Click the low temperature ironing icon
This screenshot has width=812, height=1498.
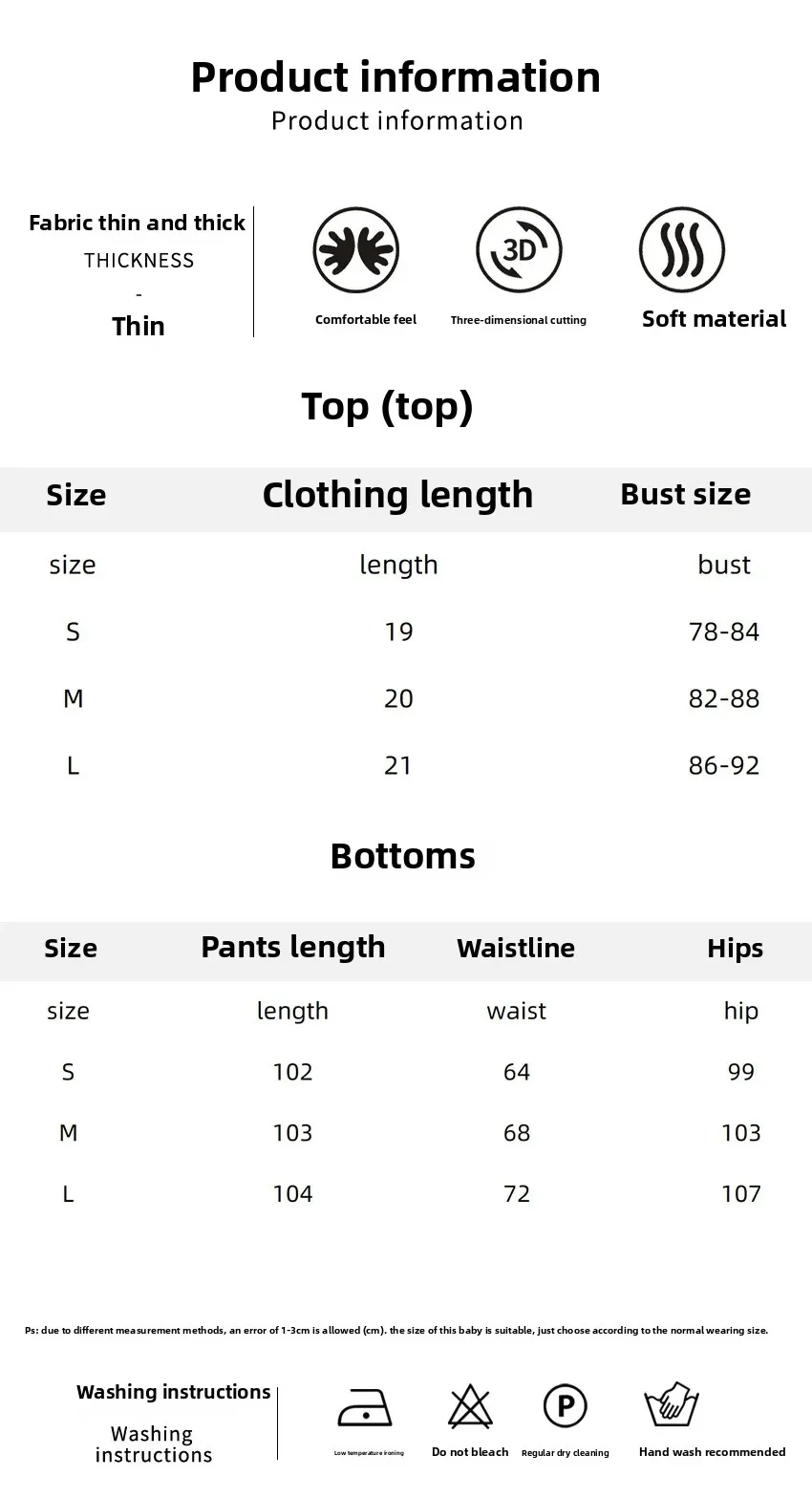tap(365, 1407)
